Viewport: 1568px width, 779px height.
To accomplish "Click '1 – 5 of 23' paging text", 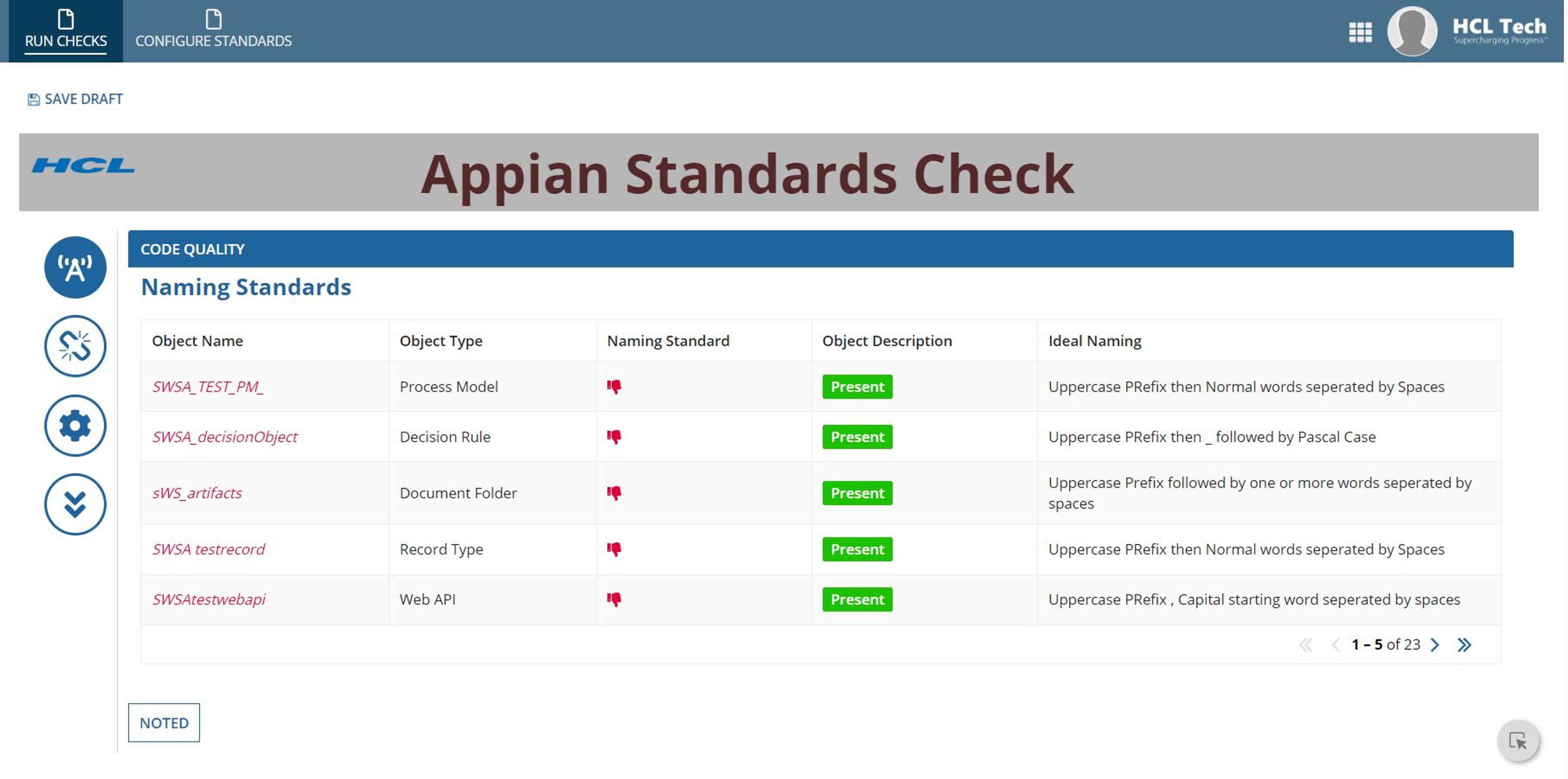I will pos(1385,645).
